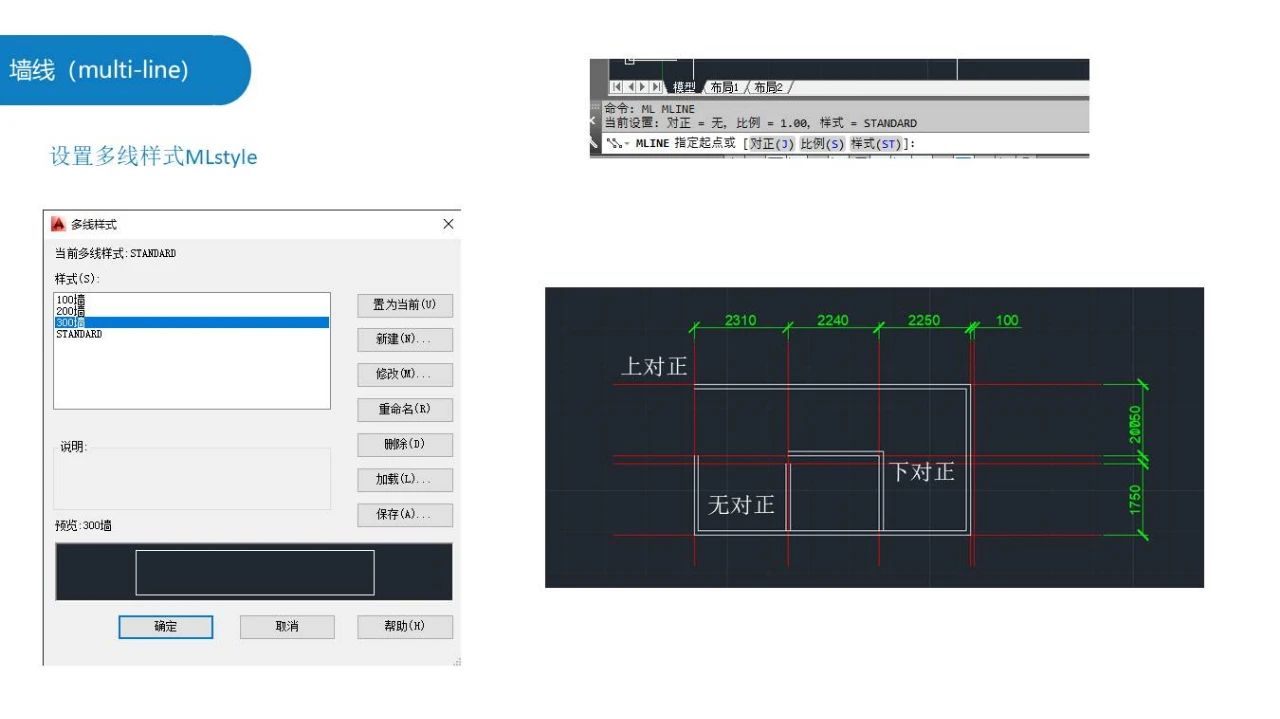Click the 删除(D) button
Image resolution: width=1280 pixels, height=719 pixels.
coord(405,445)
